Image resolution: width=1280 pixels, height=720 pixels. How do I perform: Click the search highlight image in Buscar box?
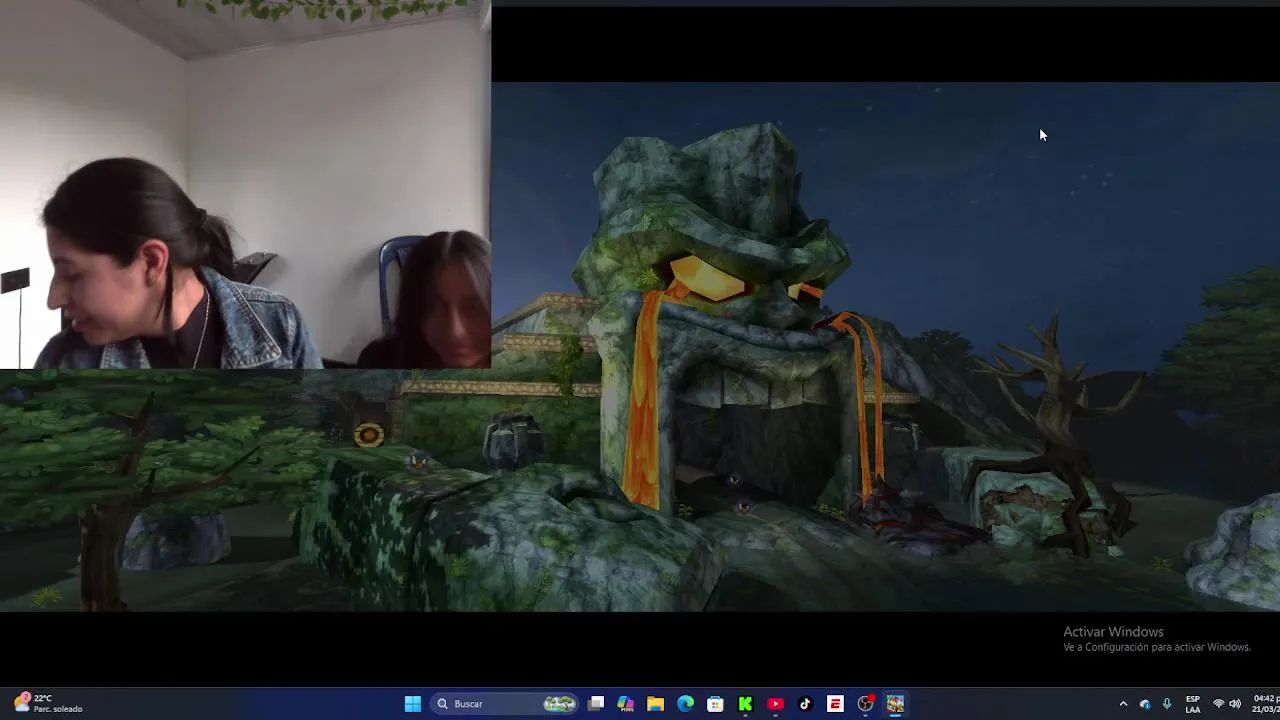tap(560, 704)
